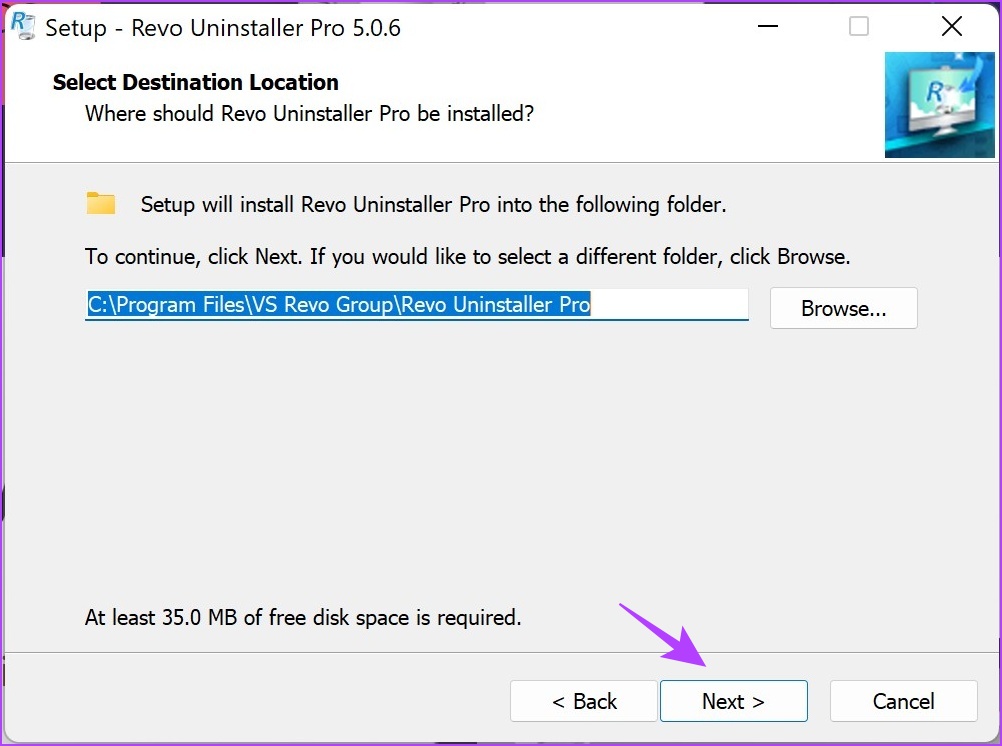Click the Revo monitor graphic in the header
The width and height of the screenshot is (1002, 746).
(938, 105)
